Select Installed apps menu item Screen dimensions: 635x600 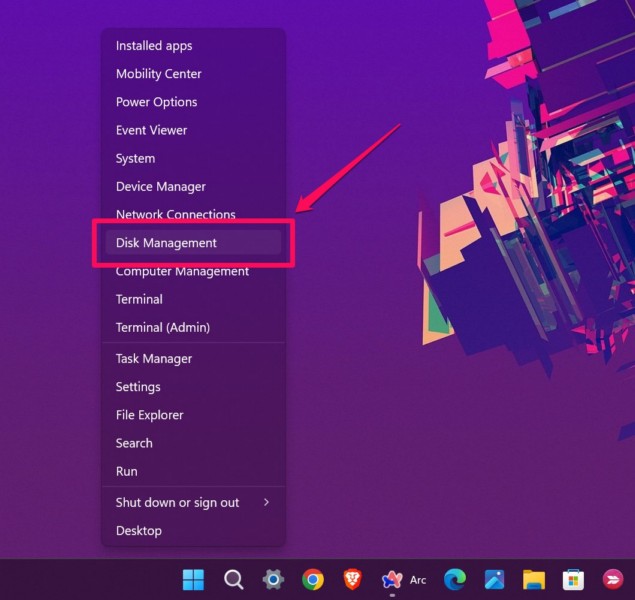click(x=154, y=46)
